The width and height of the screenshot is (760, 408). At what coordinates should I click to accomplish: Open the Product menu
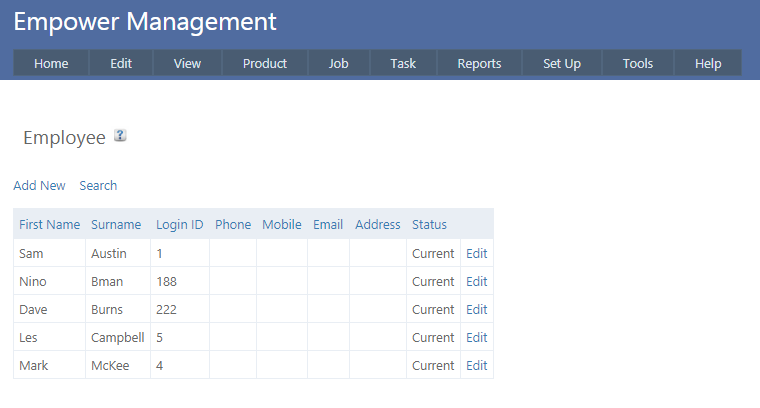265,63
